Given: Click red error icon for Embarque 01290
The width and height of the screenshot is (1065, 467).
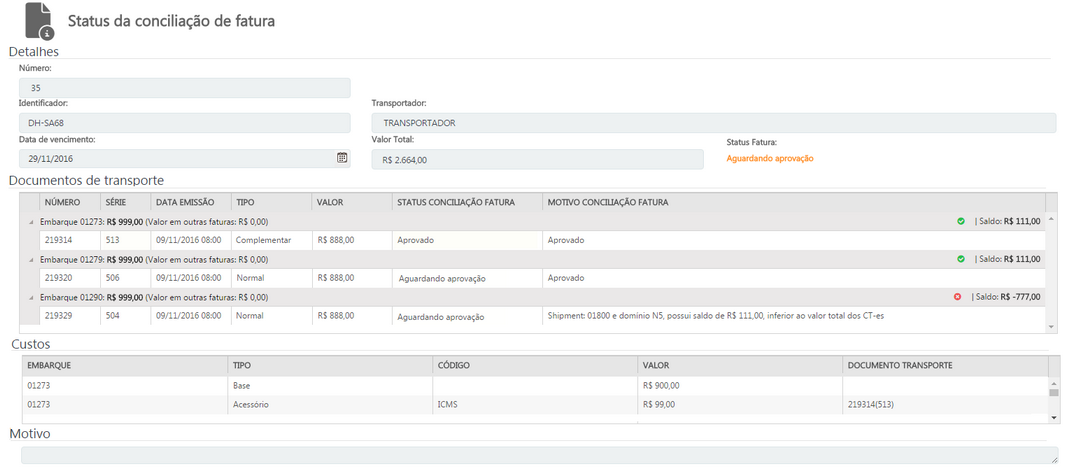Looking at the screenshot, I should (958, 297).
